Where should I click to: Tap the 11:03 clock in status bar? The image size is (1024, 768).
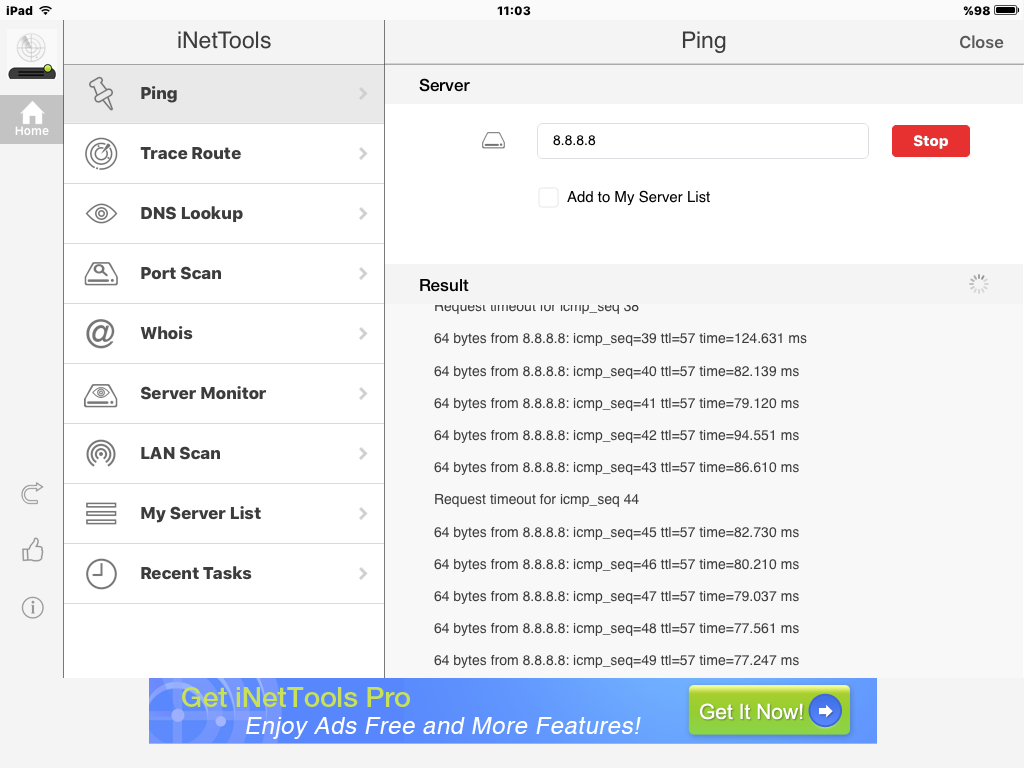point(513,10)
